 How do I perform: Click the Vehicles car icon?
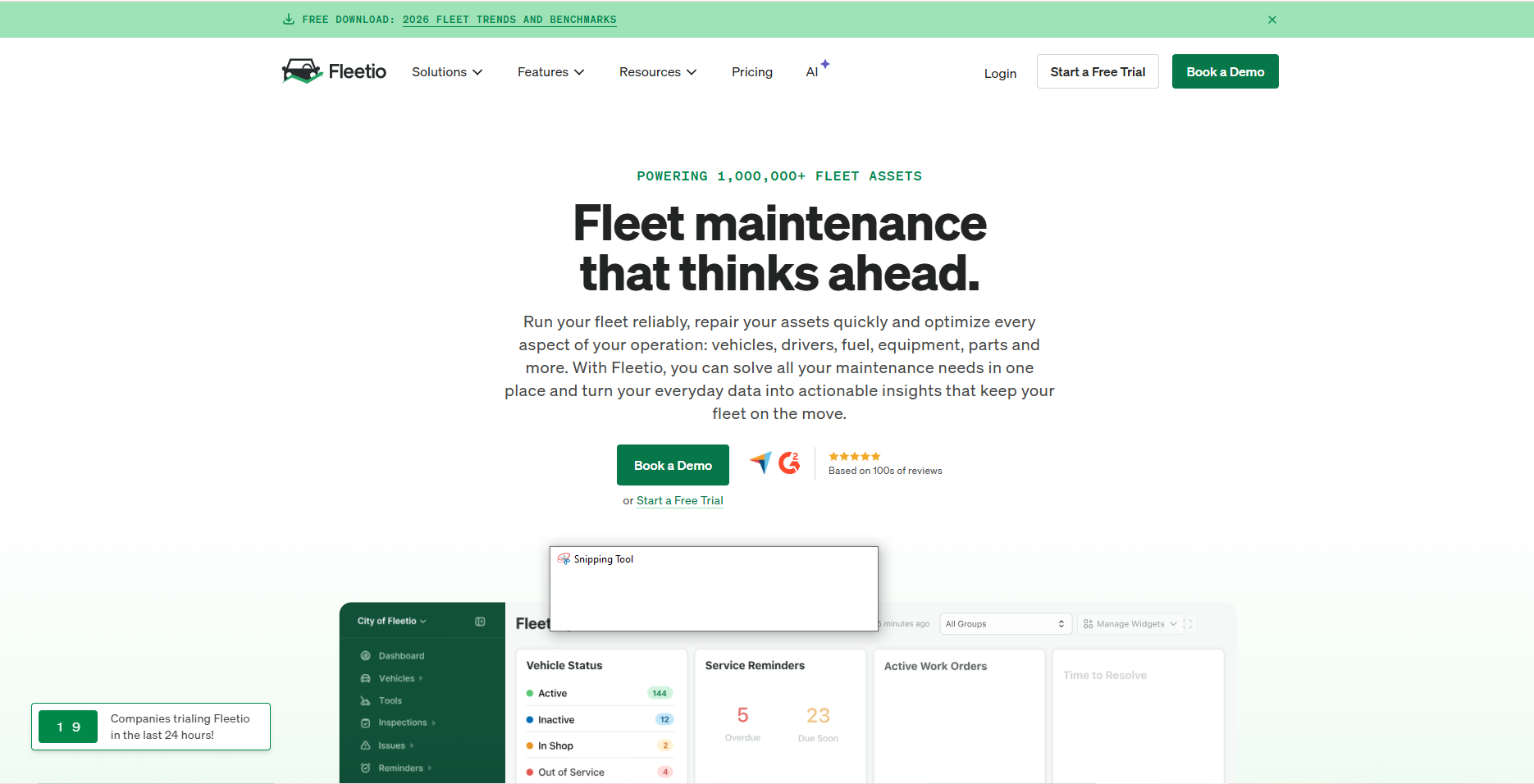coord(366,678)
